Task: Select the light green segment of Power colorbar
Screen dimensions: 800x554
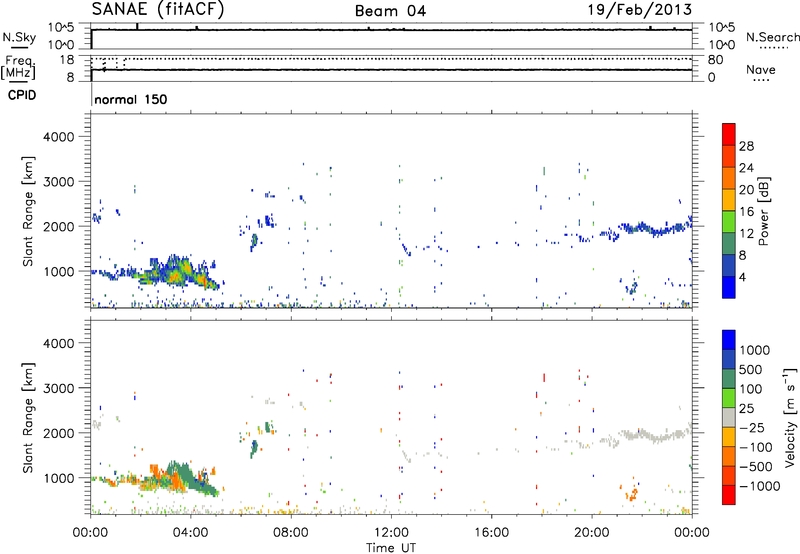Action: 729,221
